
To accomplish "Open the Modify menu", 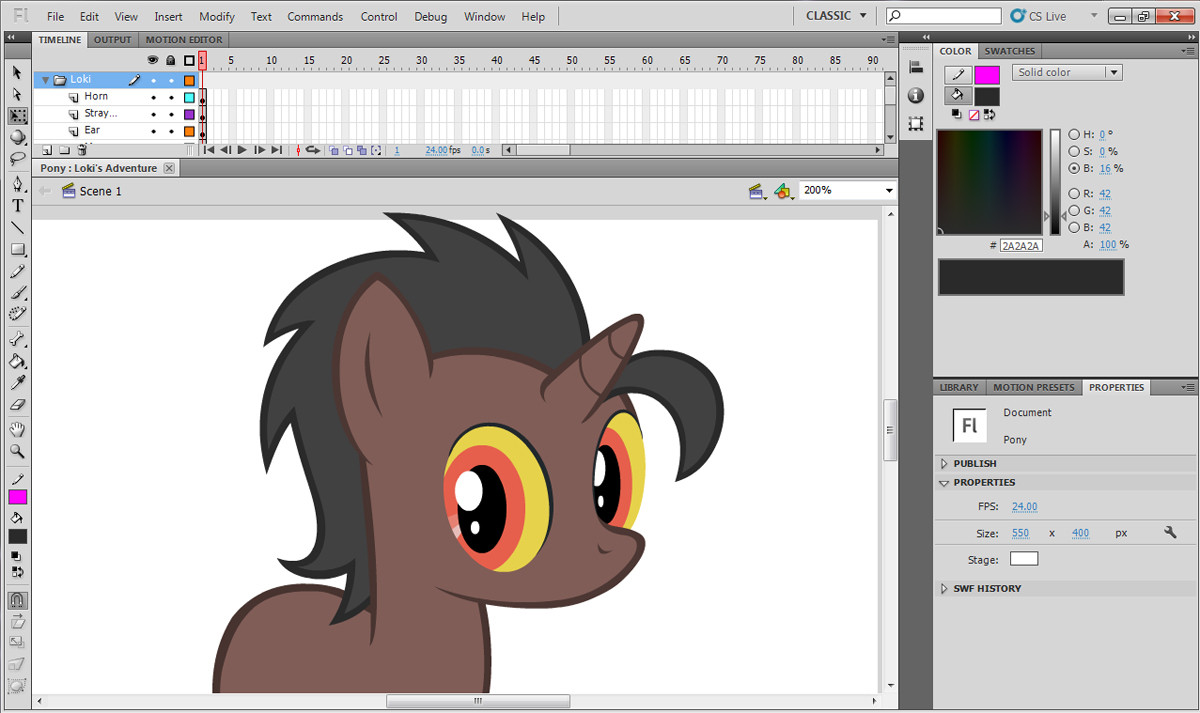I will [217, 17].
